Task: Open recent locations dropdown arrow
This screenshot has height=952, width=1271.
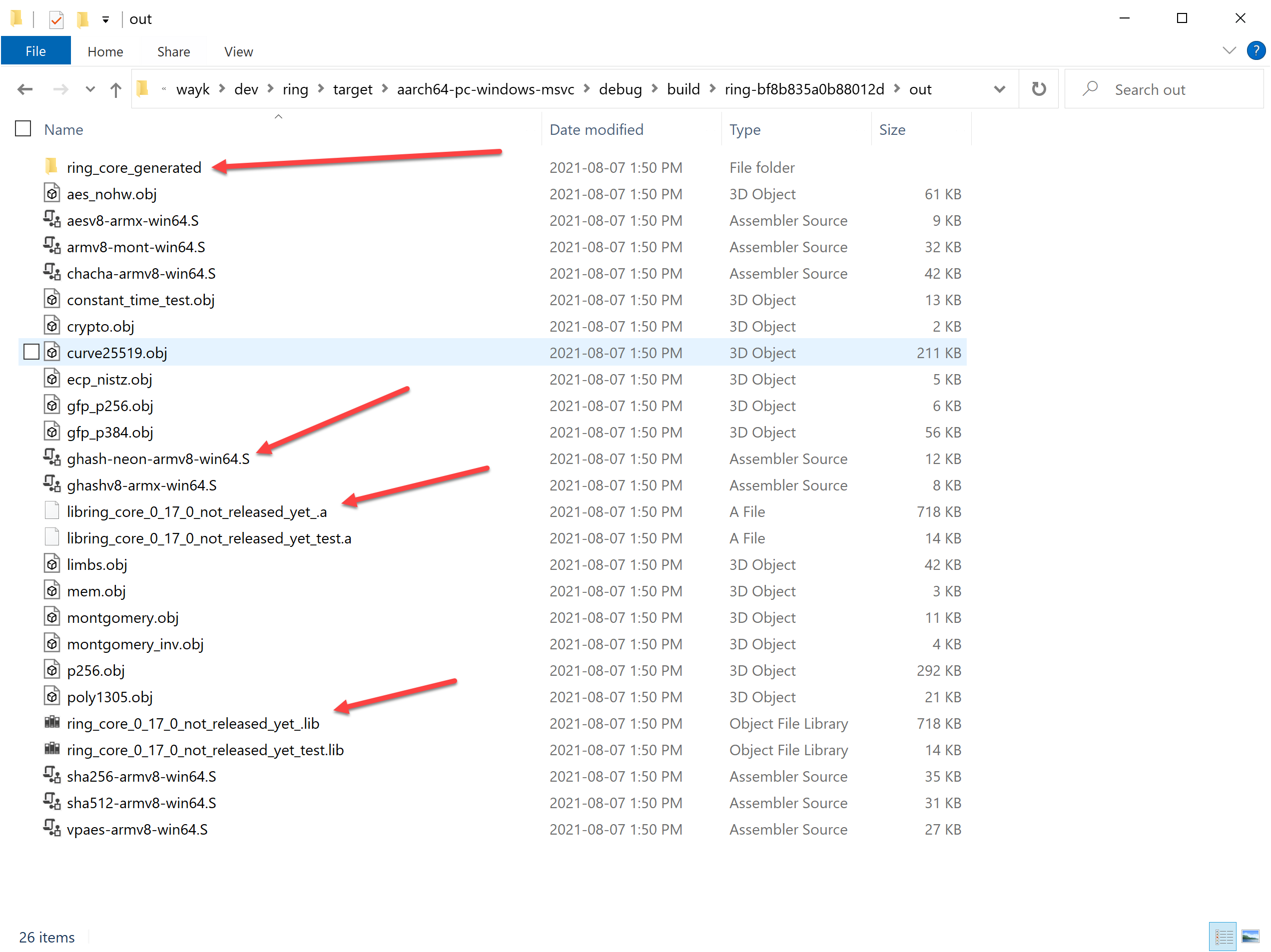Action: (89, 89)
